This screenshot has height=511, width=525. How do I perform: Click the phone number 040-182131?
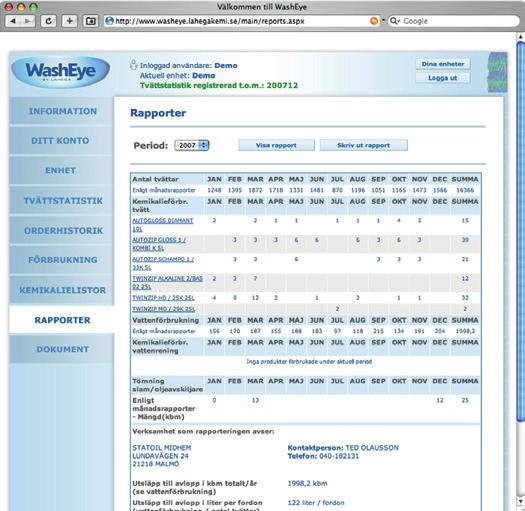(339, 456)
